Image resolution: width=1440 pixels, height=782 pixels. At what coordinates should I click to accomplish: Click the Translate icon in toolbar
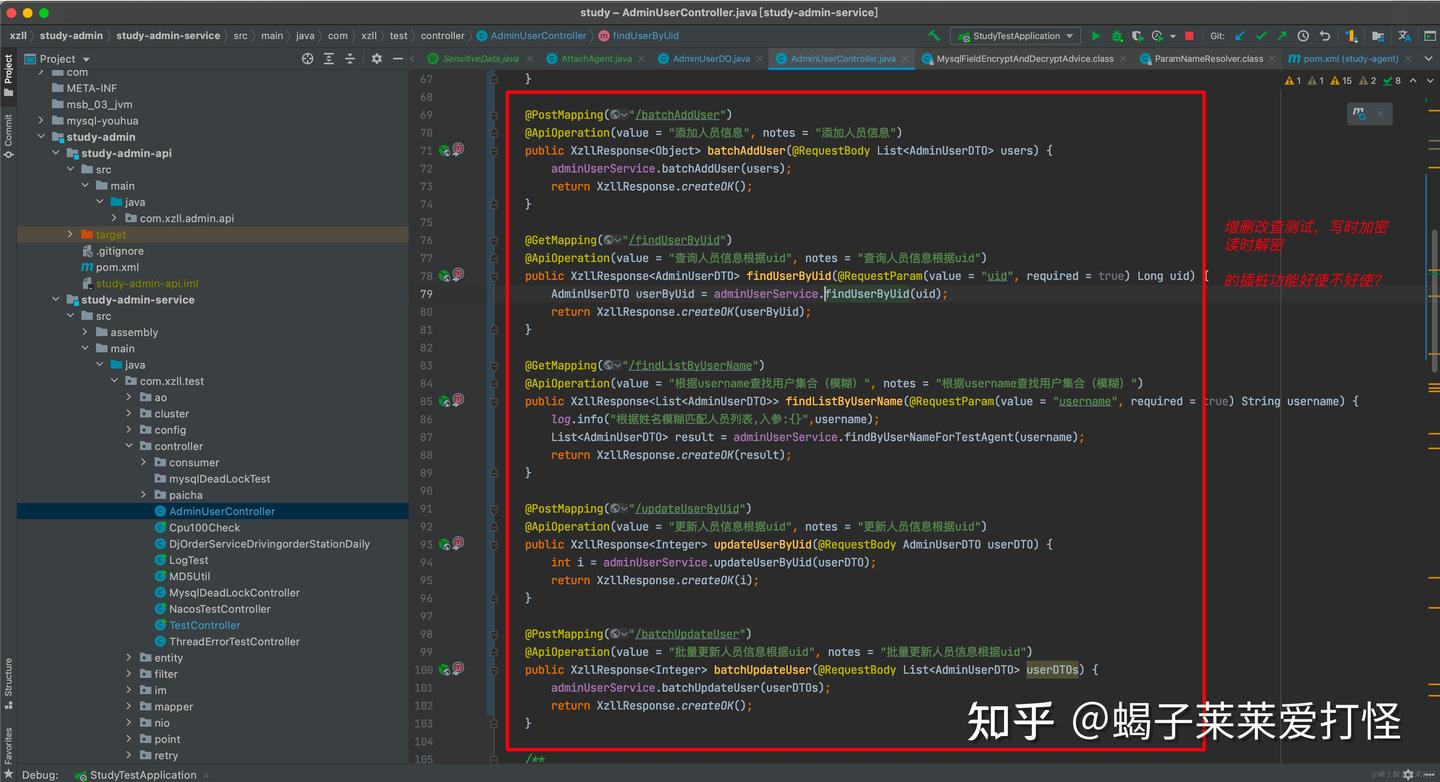(x=1404, y=36)
